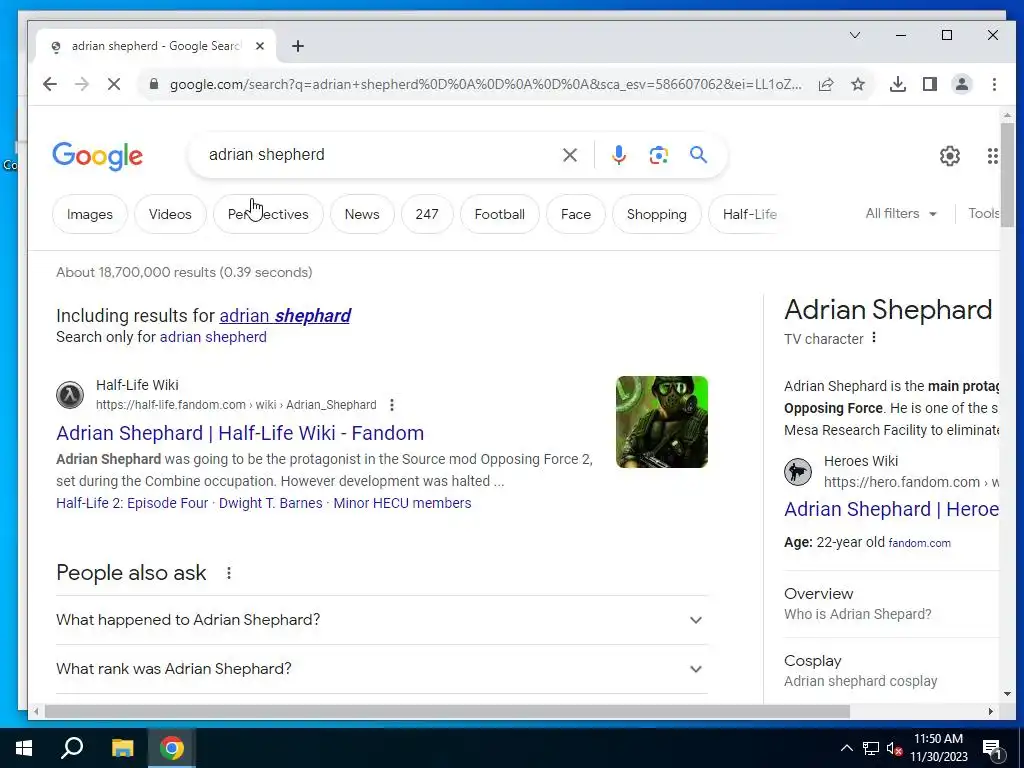The width and height of the screenshot is (1024, 768).
Task: Select the 247 filter chip
Action: (427, 214)
